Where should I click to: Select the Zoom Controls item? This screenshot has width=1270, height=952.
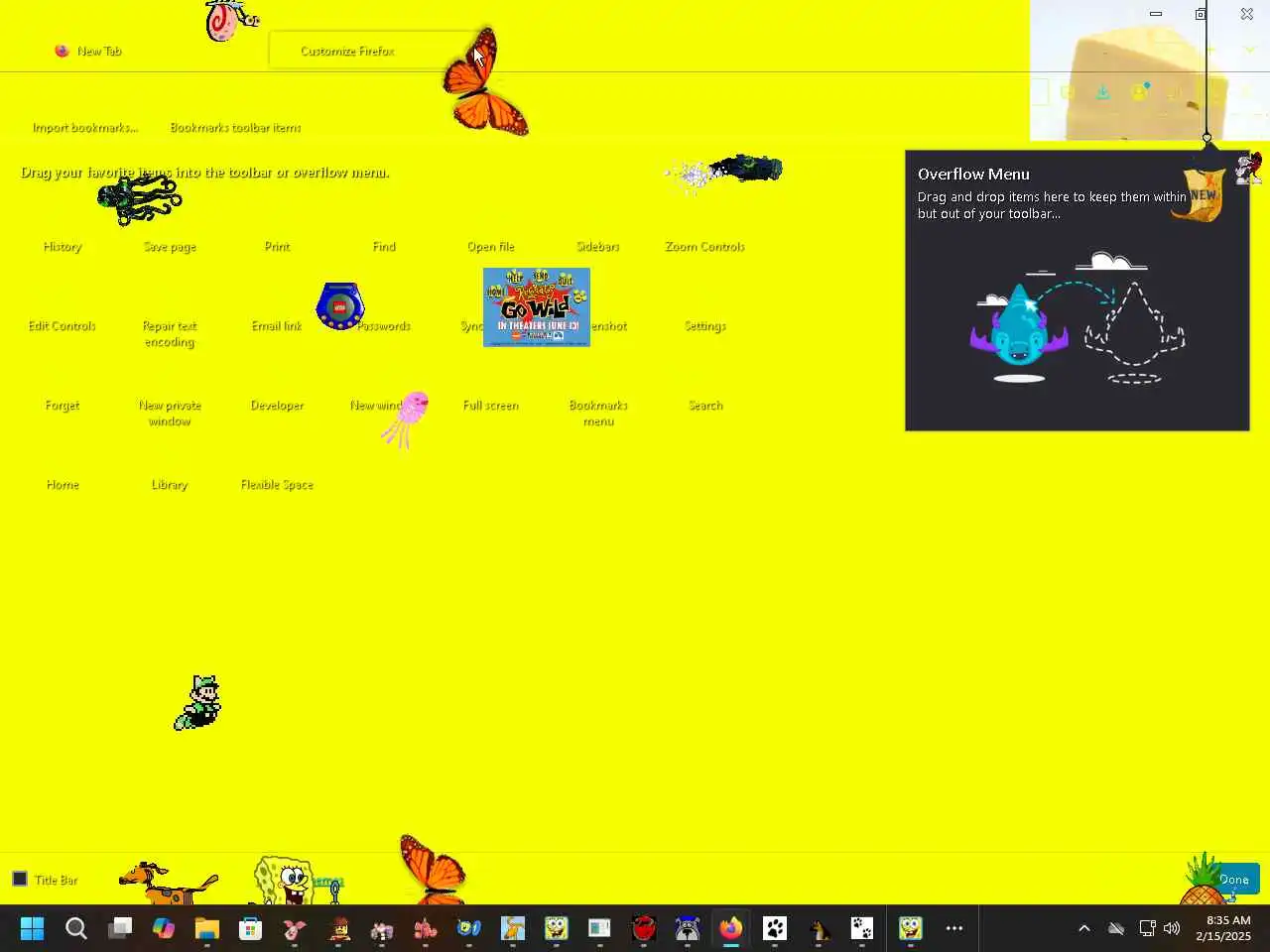click(705, 247)
